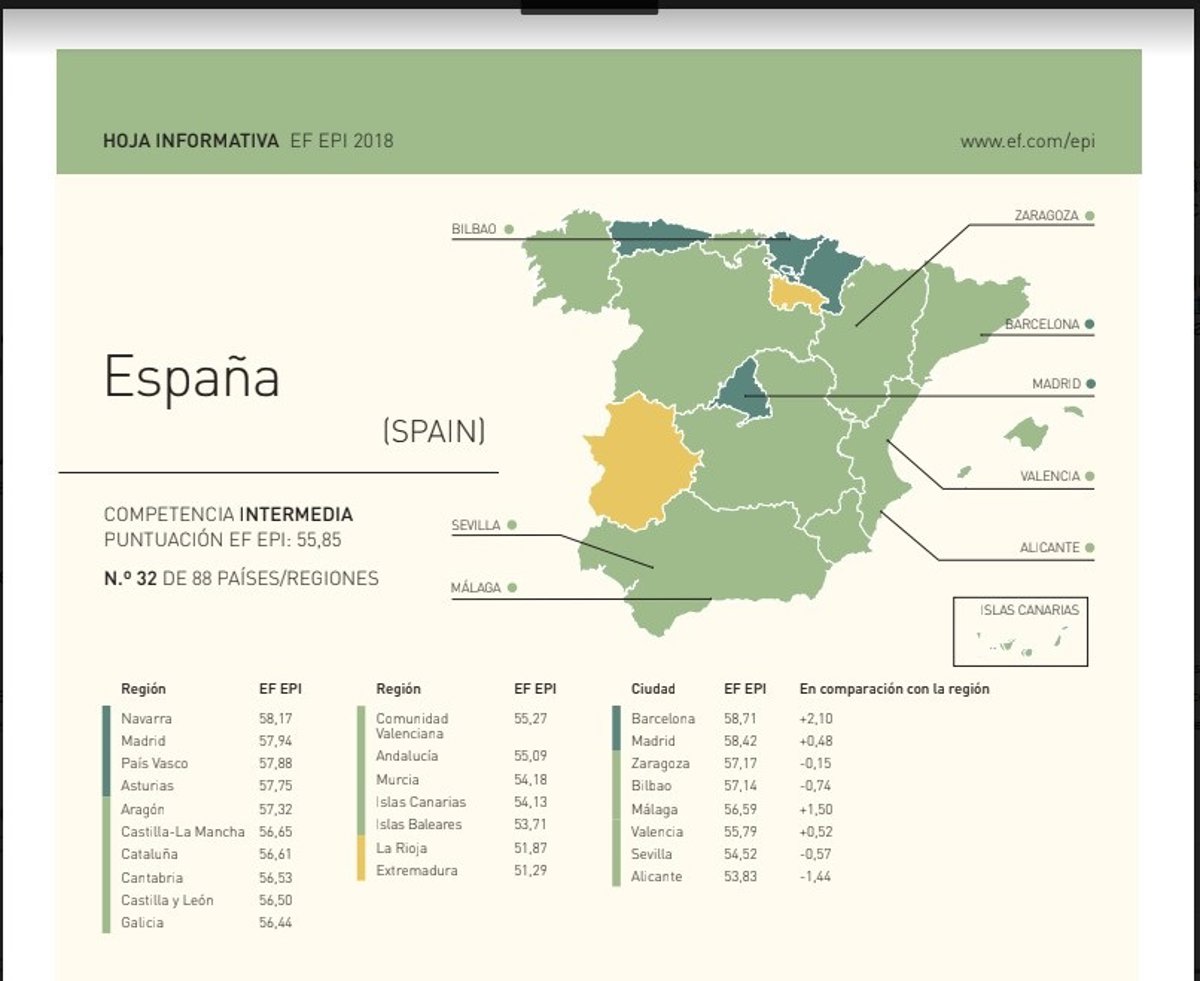This screenshot has height=981, width=1200.
Task: Click the yellow legend bar beside La Rioja row
Action: tap(361, 859)
